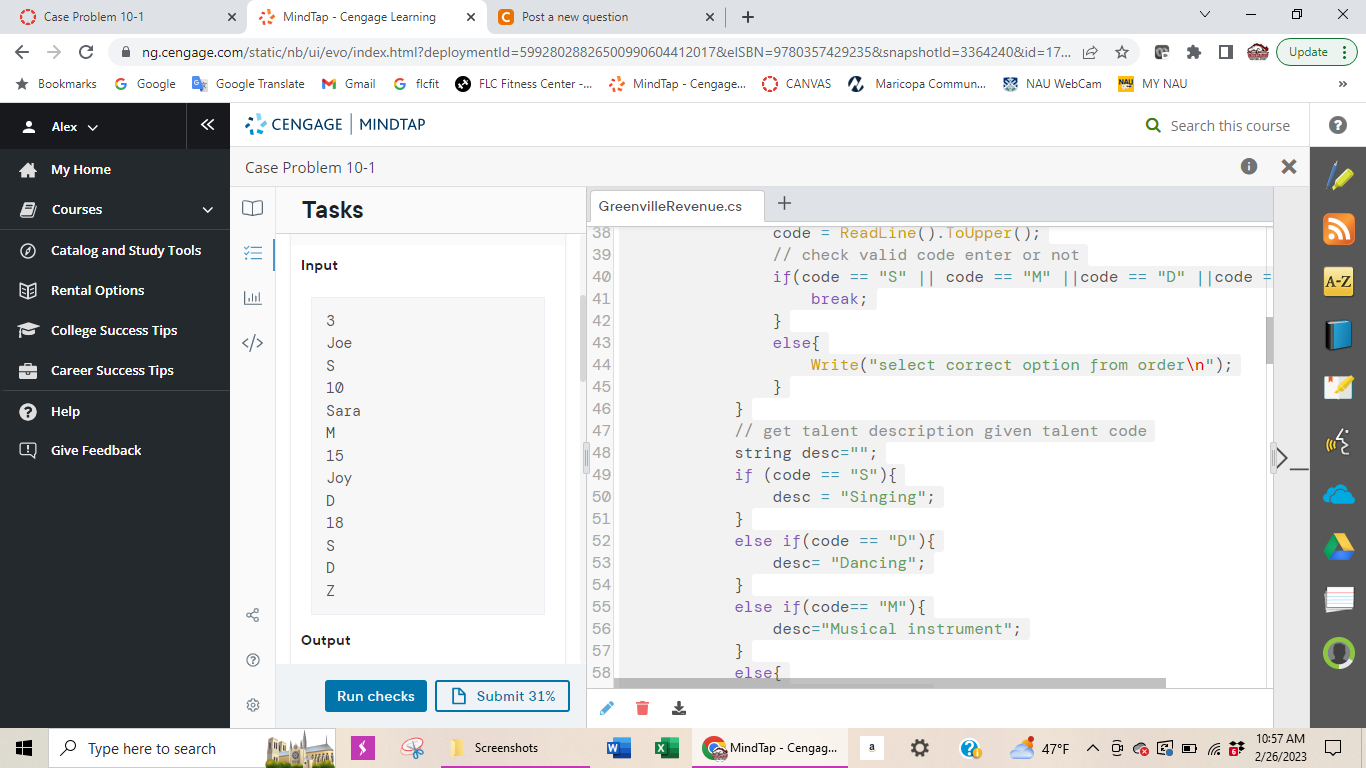Click the Windows Start button
The height and width of the screenshot is (768, 1366).
tap(24, 748)
